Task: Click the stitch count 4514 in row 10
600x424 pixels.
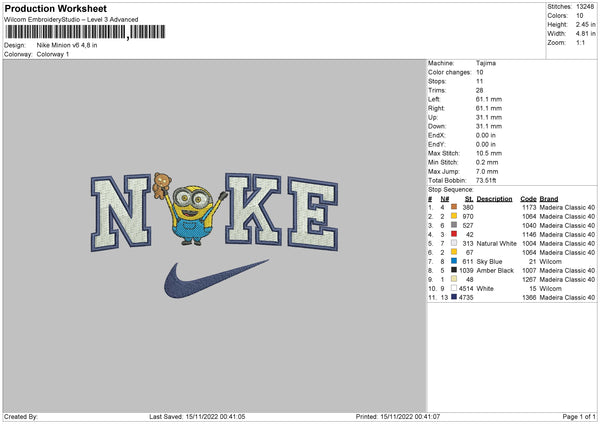Action: point(466,289)
